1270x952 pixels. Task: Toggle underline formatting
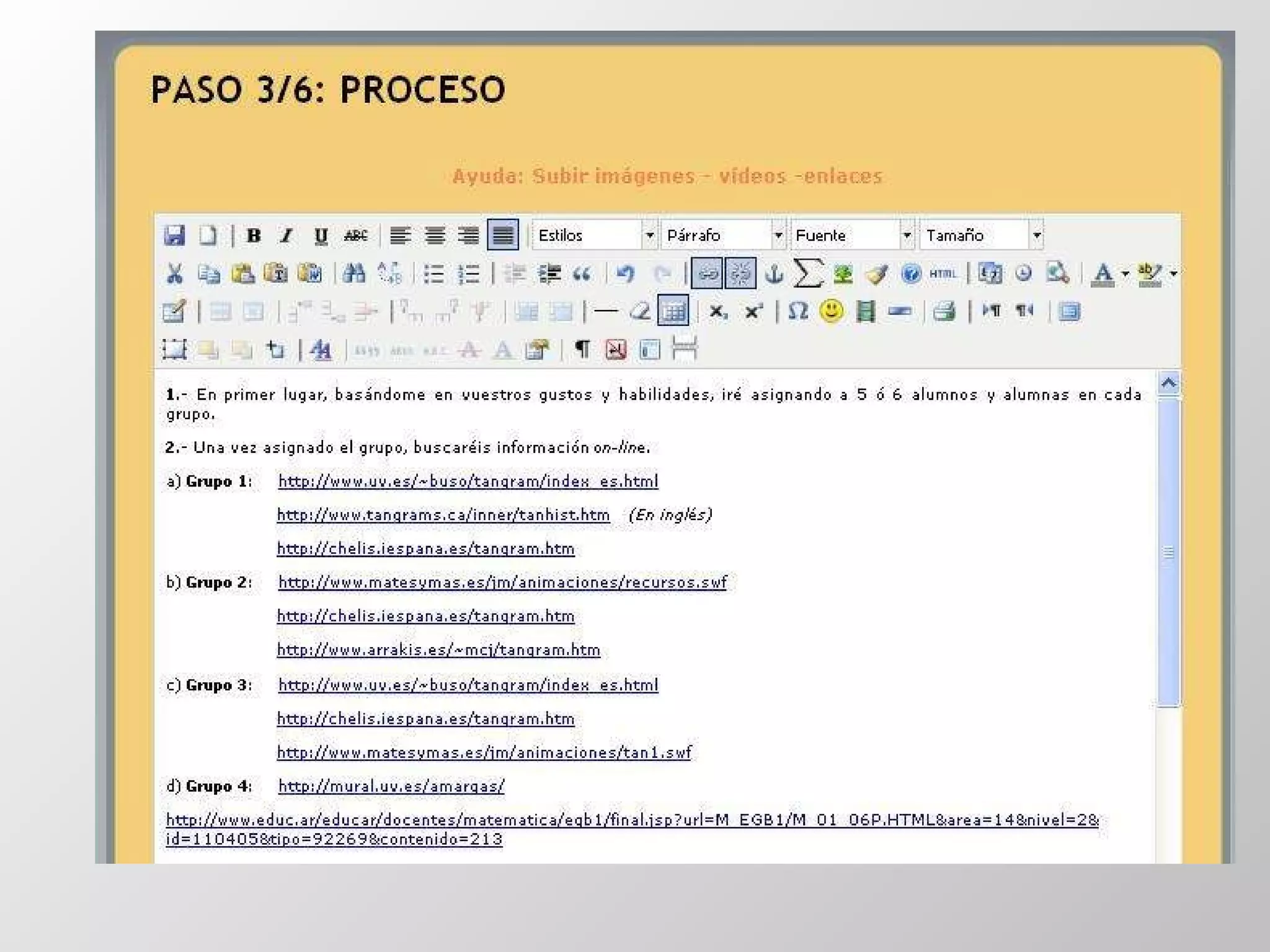(321, 236)
